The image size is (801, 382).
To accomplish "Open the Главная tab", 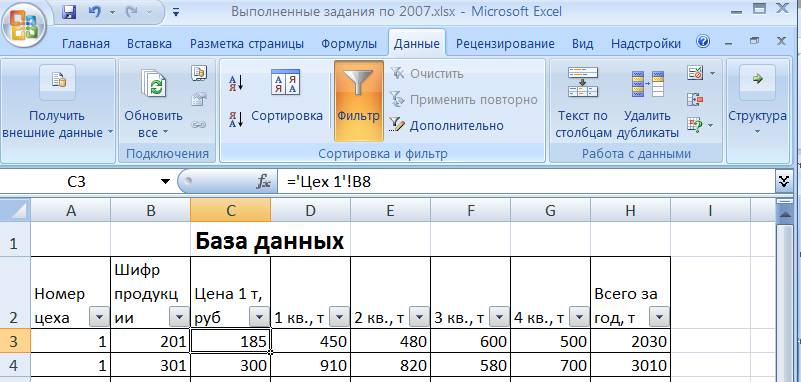I will [x=86, y=44].
